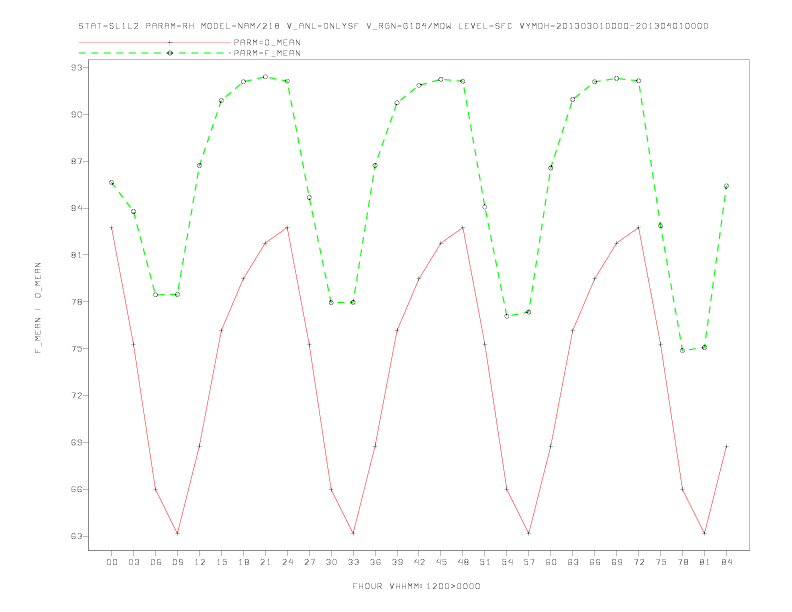Click the green F_MEAN data point at hour 00
792x612 pixels.
(x=112, y=183)
